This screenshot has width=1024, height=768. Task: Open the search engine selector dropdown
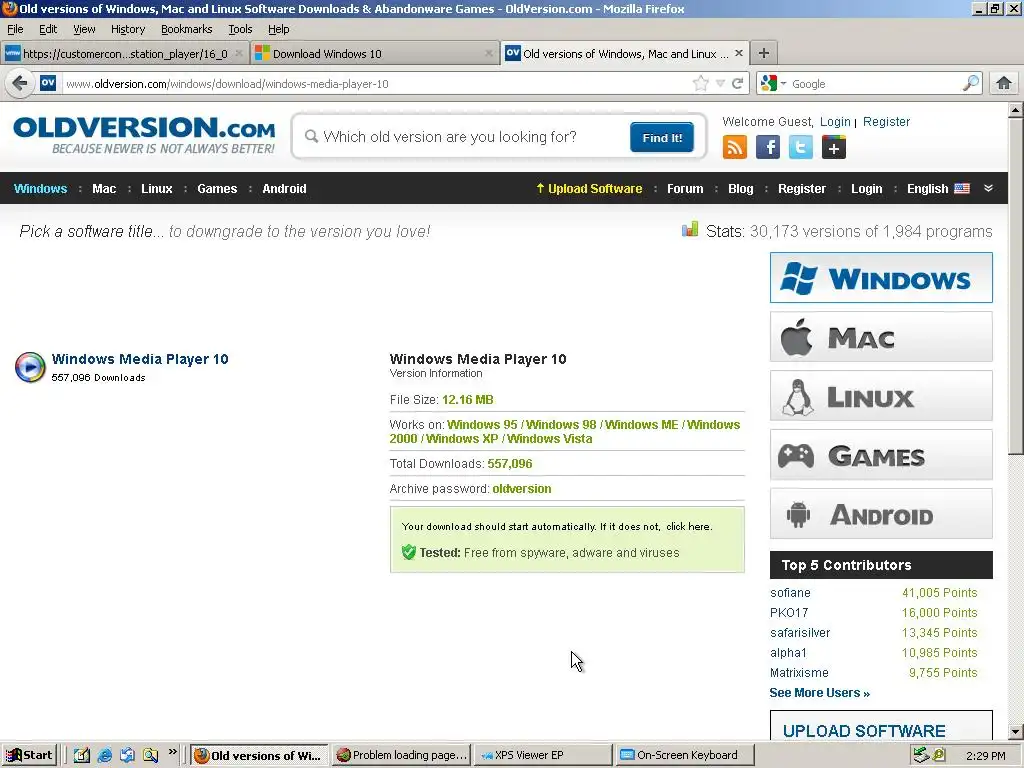(x=783, y=84)
